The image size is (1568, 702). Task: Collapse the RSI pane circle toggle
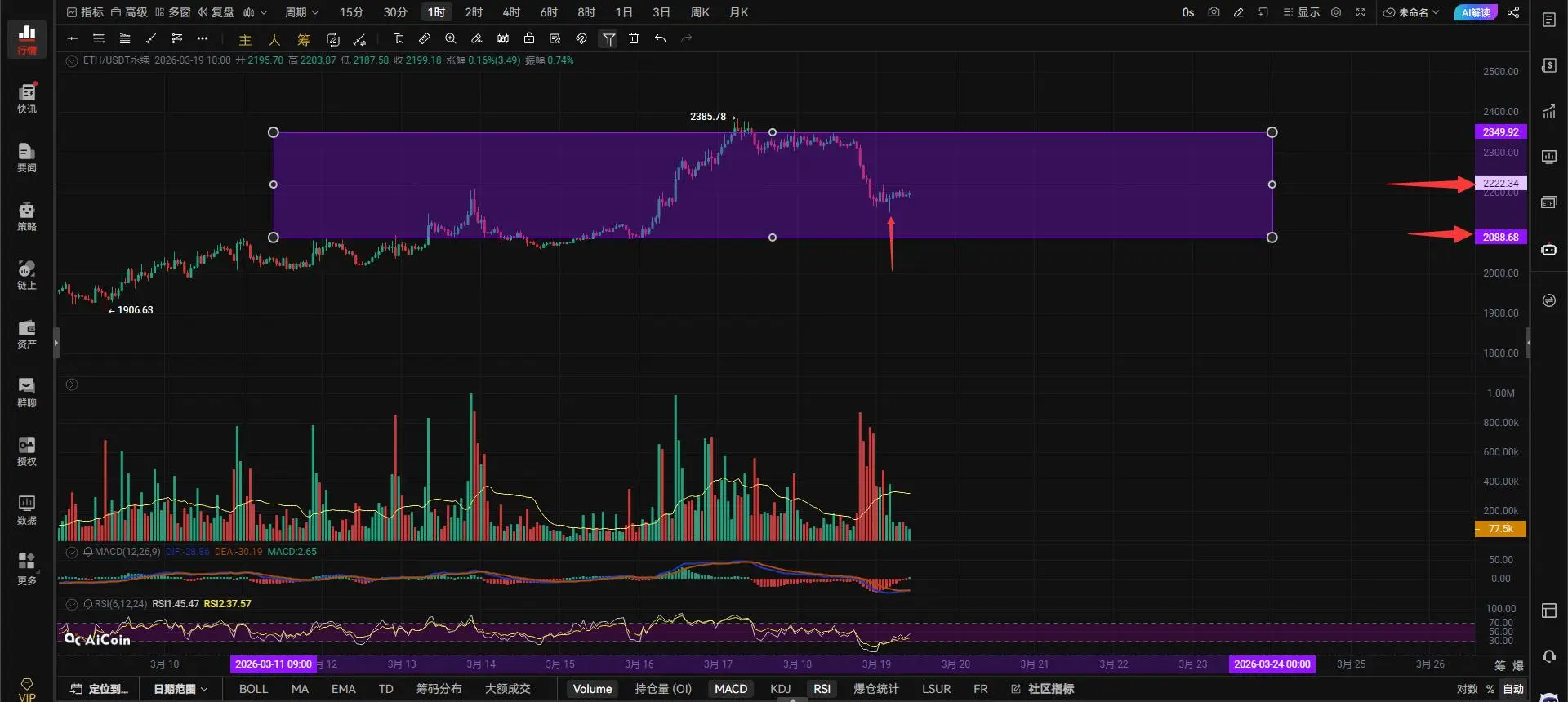(72, 605)
